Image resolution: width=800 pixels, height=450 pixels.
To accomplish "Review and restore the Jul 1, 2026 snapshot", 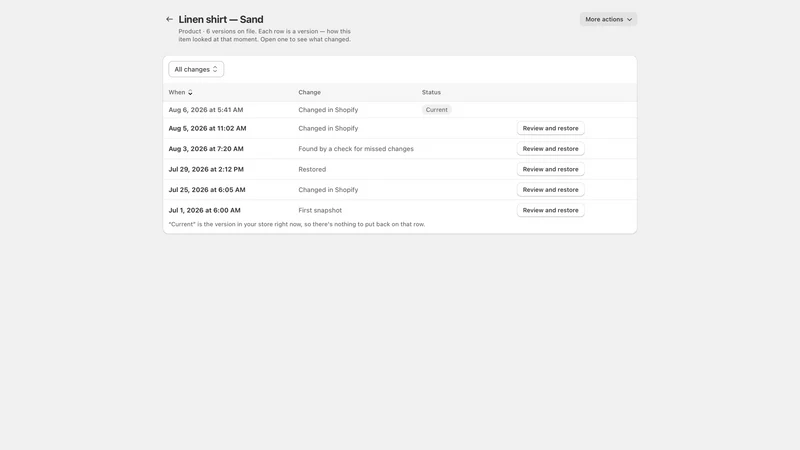I will pyautogui.click(x=551, y=210).
